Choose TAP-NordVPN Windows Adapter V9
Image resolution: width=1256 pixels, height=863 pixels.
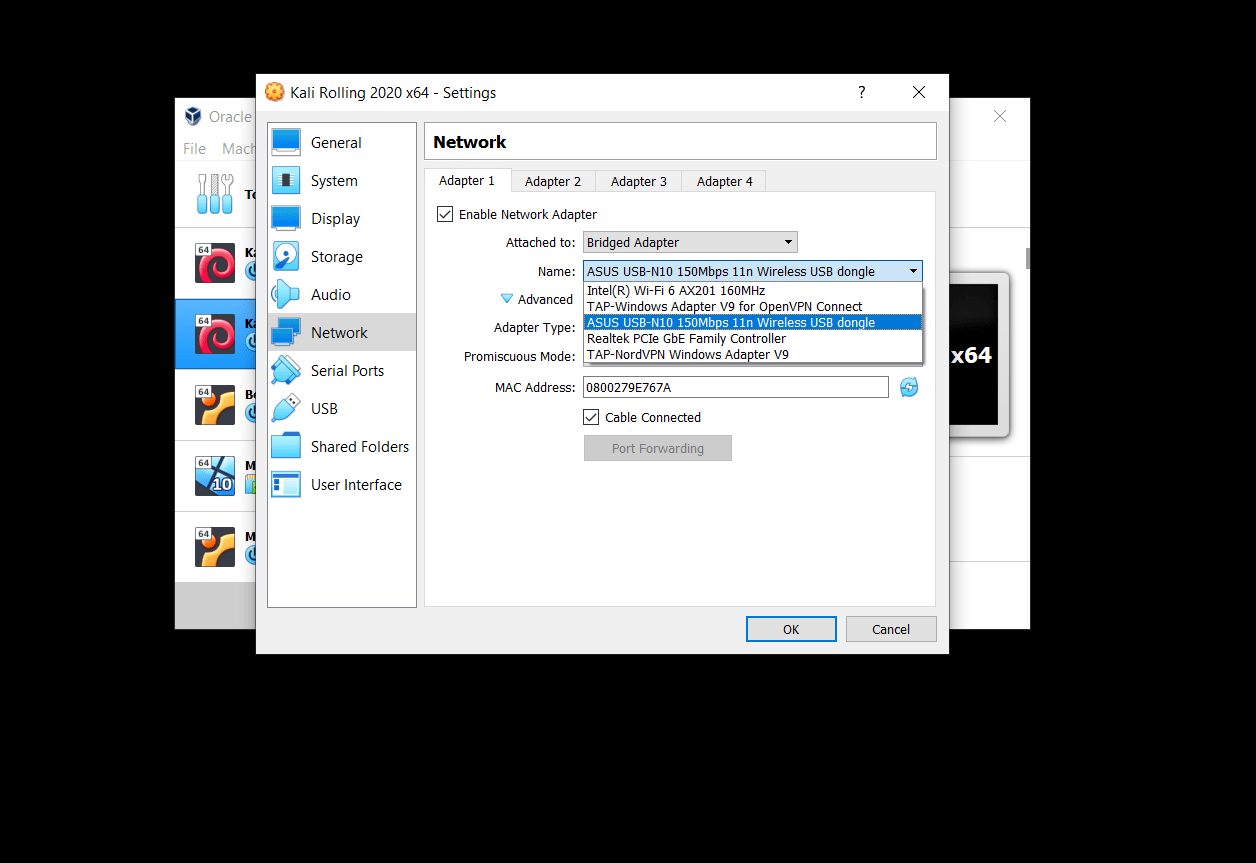click(x=753, y=354)
